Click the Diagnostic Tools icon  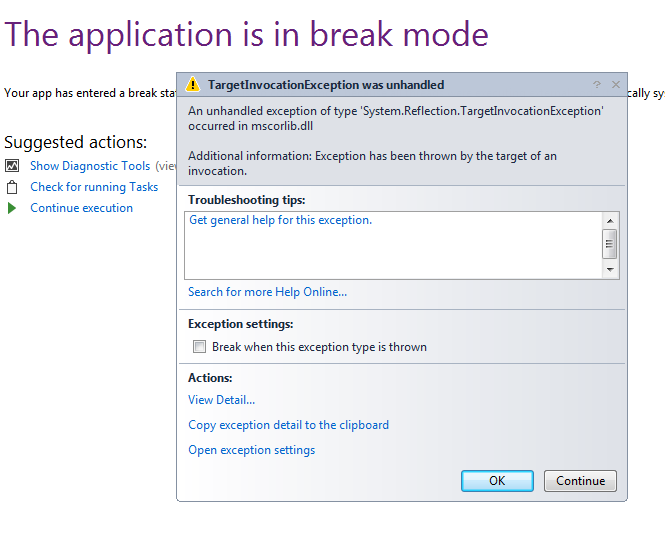click(x=12, y=166)
